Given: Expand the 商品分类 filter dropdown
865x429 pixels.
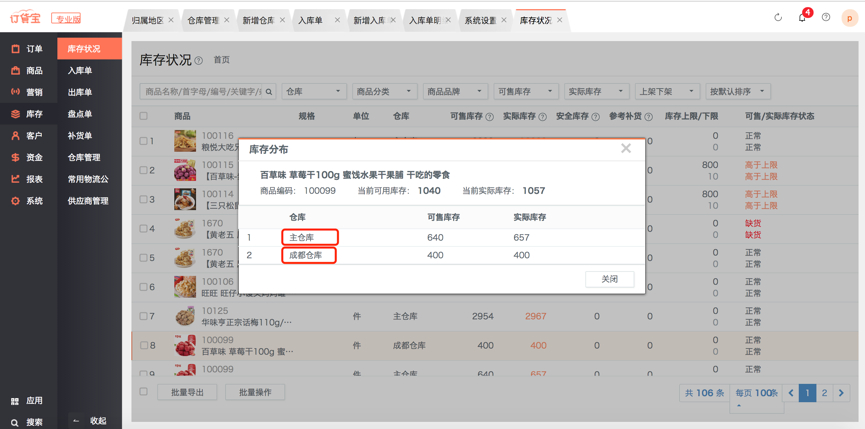Looking at the screenshot, I should 384,92.
